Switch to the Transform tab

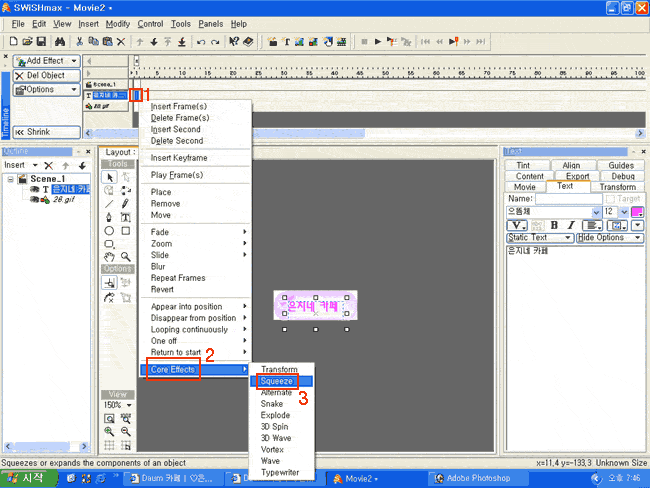pos(617,187)
